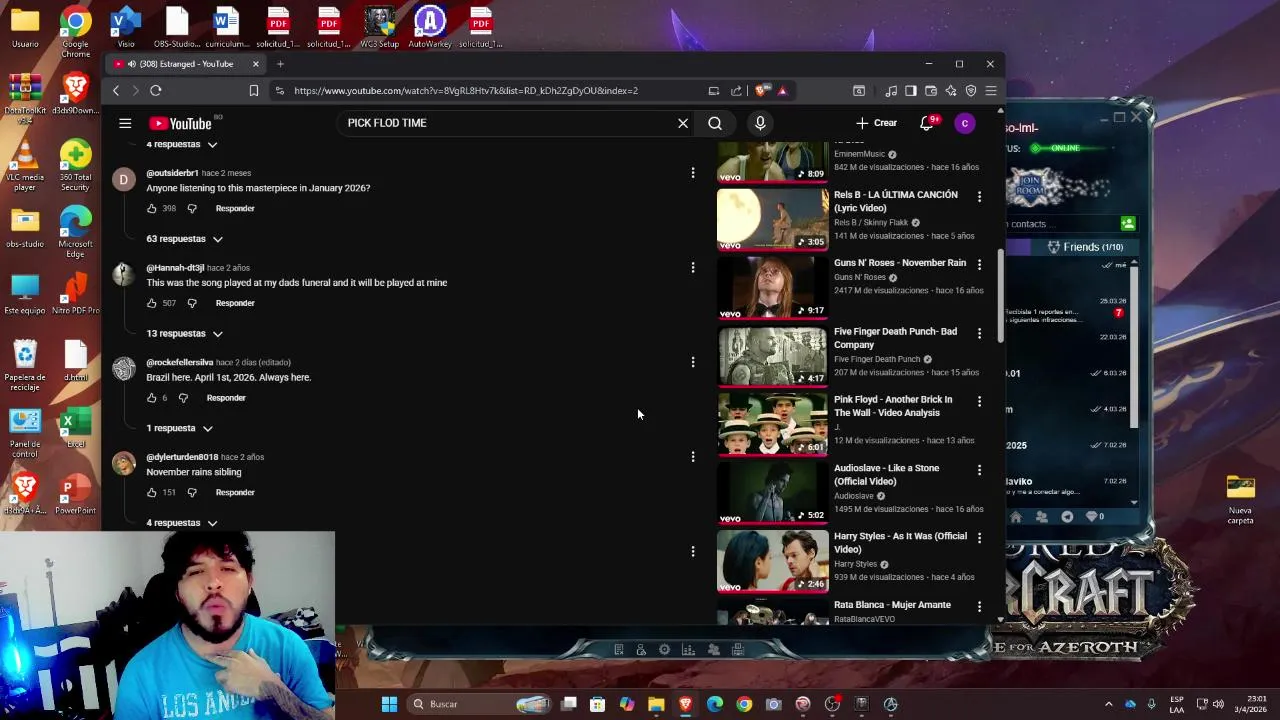The width and height of the screenshot is (1280, 720).
Task: Click the URL in the address bar
Action: [x=466, y=91]
